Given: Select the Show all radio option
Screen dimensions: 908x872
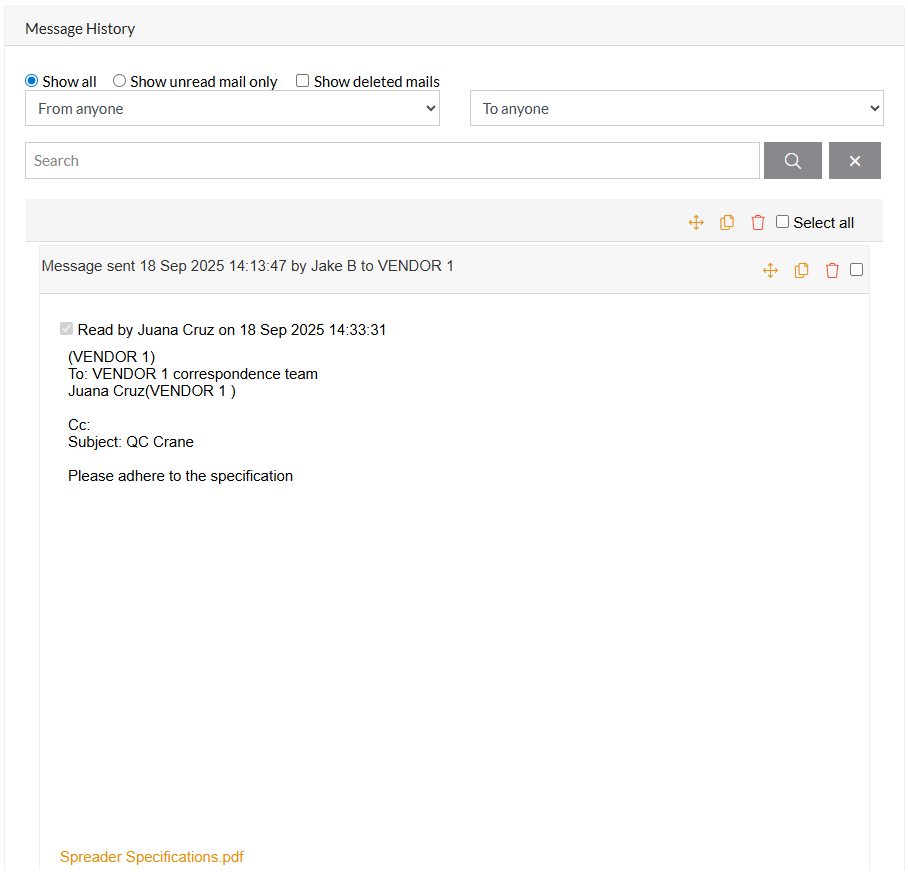Looking at the screenshot, I should [32, 81].
